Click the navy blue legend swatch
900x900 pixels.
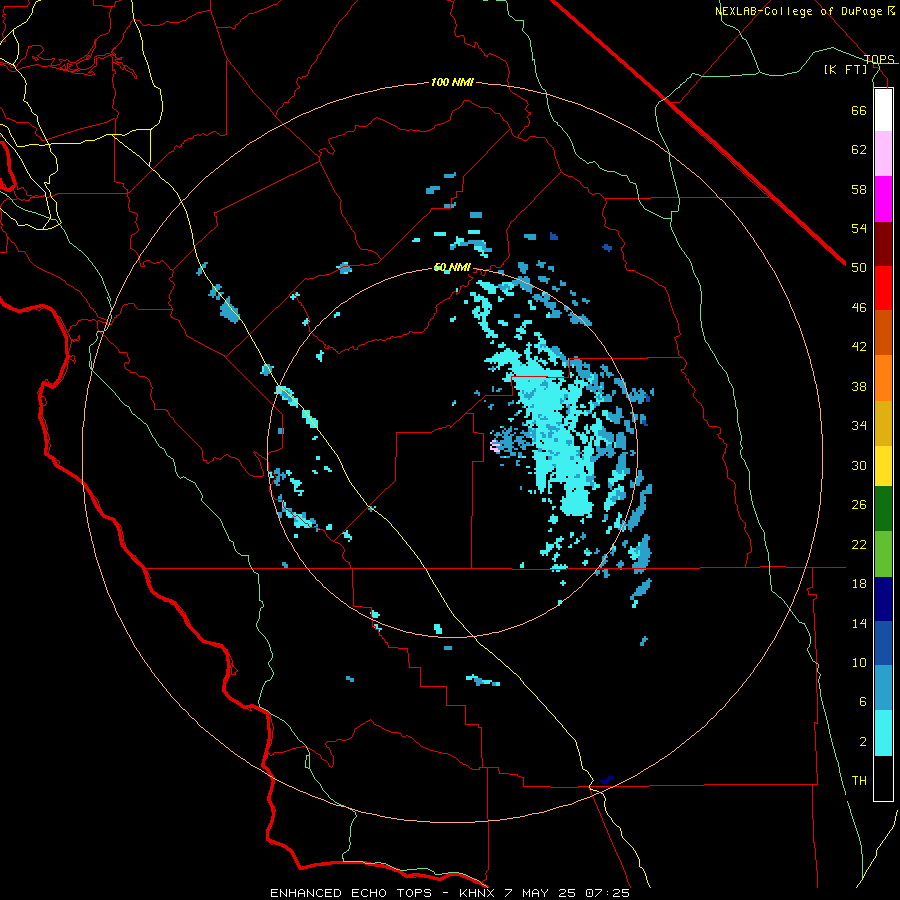[x=883, y=599]
